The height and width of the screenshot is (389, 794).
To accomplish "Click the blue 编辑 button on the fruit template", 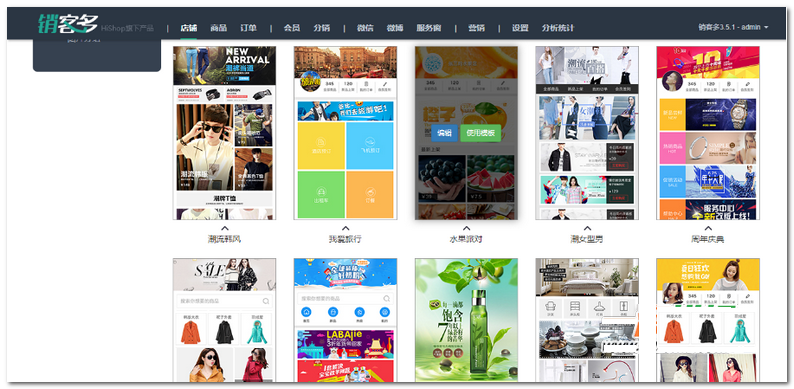I will (444, 133).
